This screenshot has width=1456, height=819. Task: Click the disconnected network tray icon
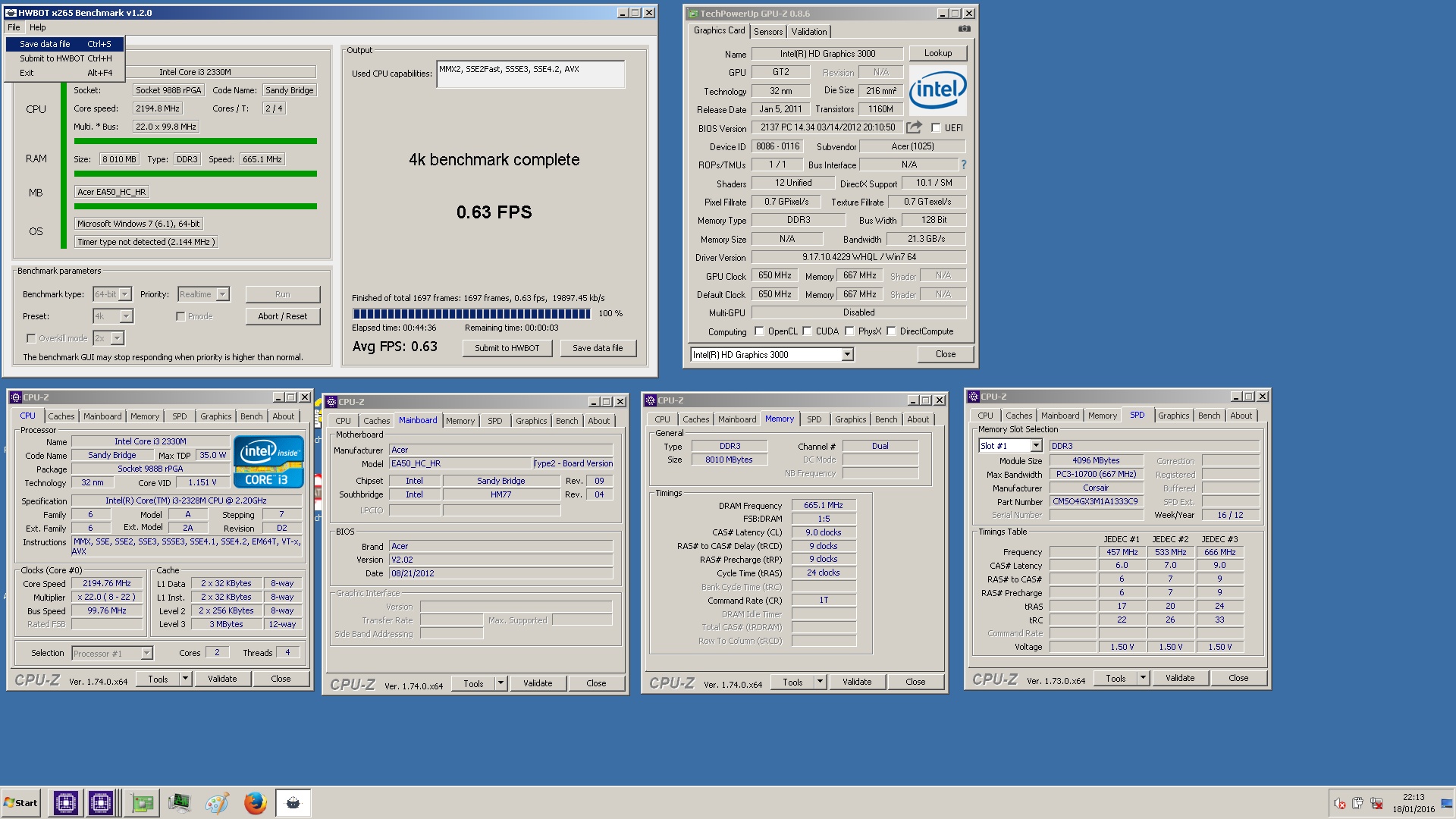click(x=1376, y=803)
